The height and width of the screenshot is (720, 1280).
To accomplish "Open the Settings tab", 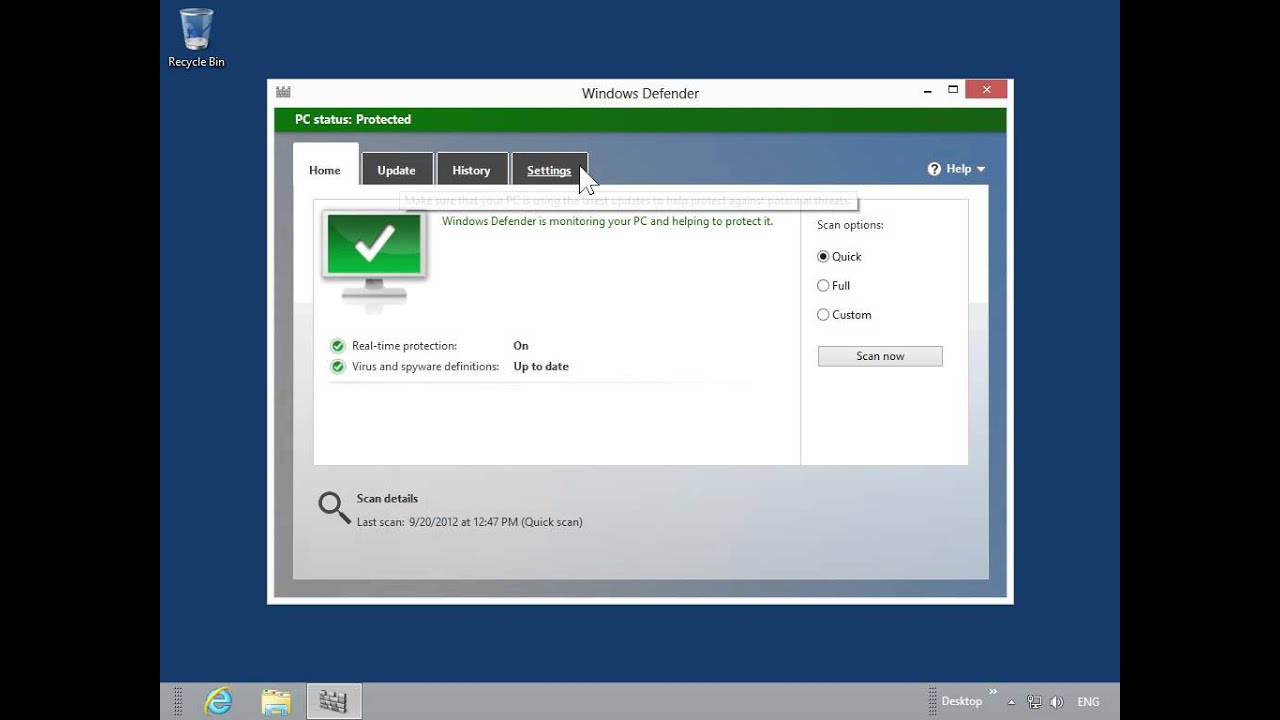I will [549, 170].
